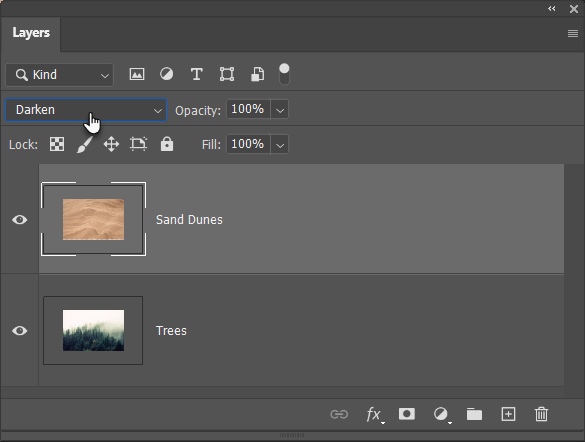Hide the Trees layer
The width and height of the screenshot is (585, 442).
pyautogui.click(x=19, y=331)
